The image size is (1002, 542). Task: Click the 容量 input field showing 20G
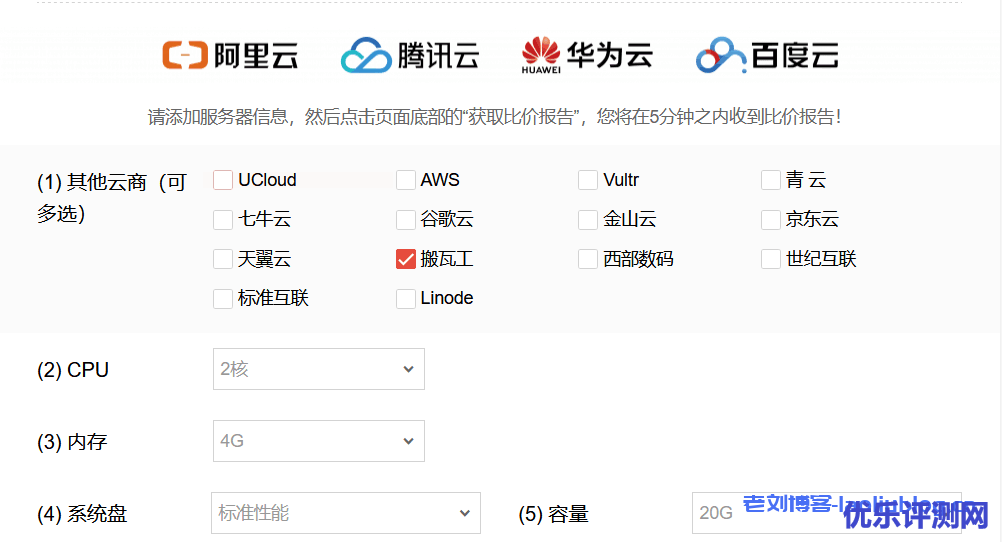click(827, 513)
